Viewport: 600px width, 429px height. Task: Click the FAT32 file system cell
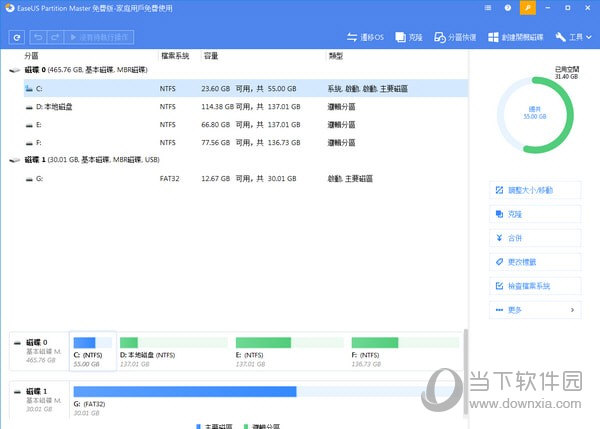click(x=170, y=179)
